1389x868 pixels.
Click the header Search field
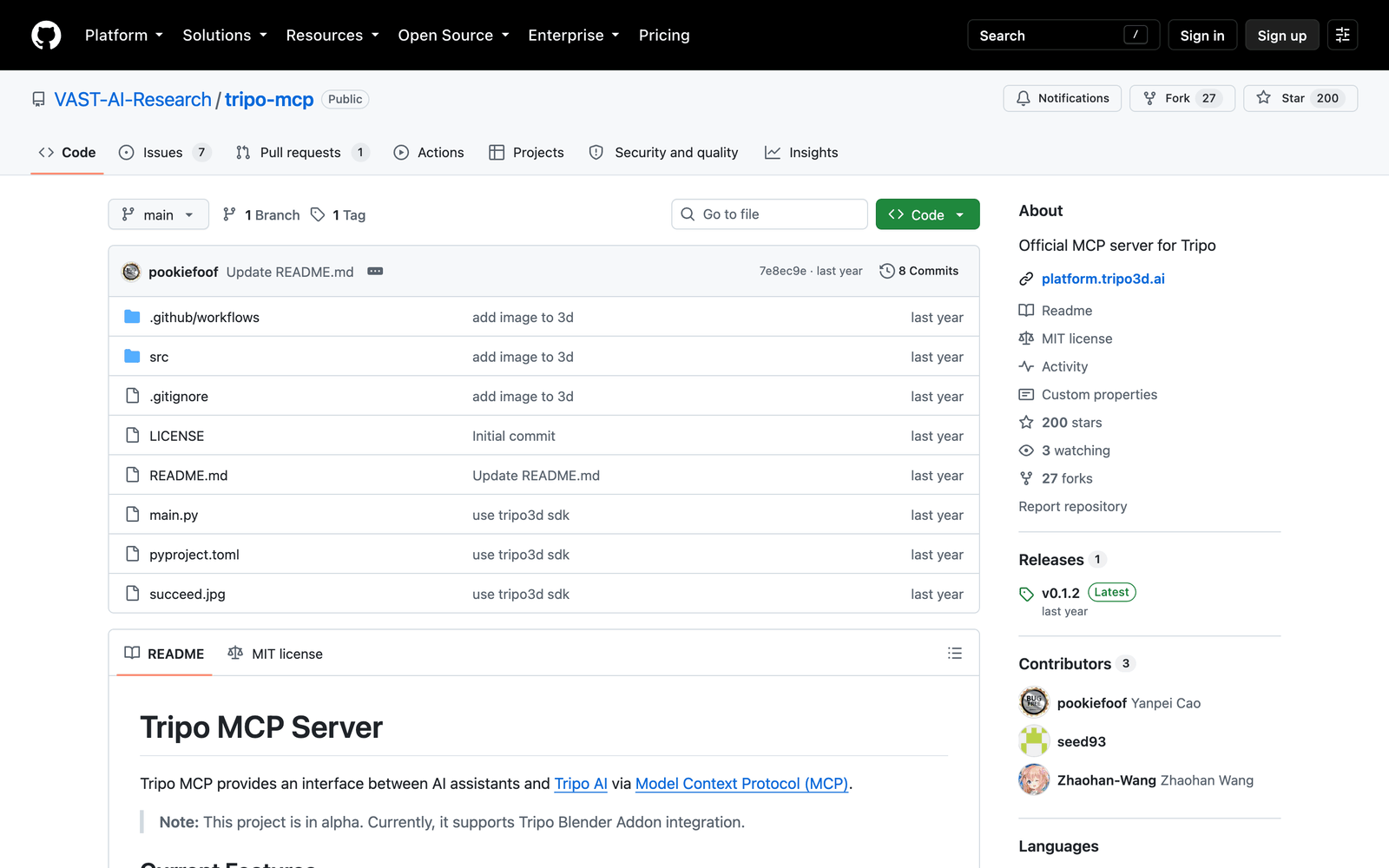pos(1063,36)
